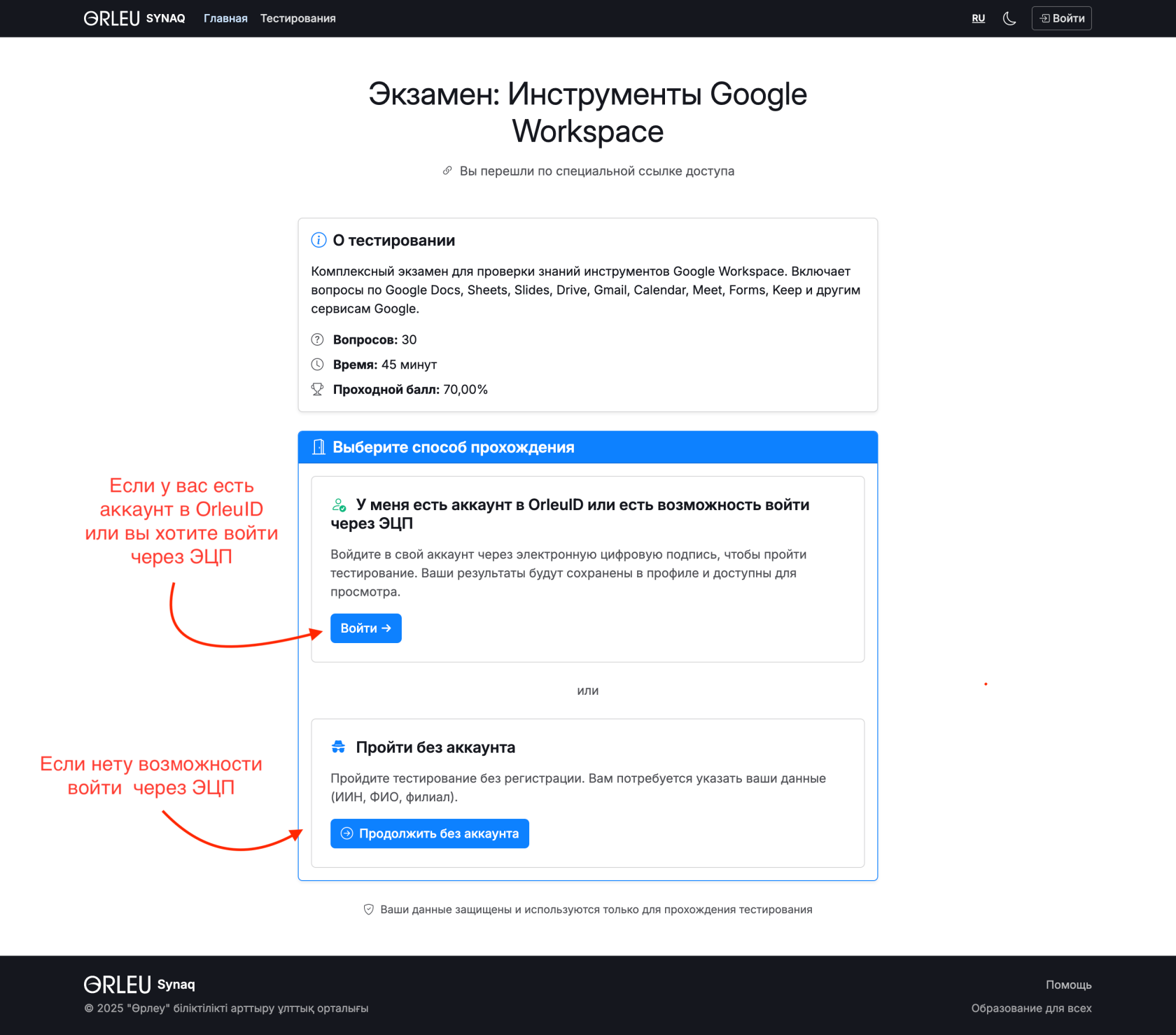Open the "Тестирования" menu item

(x=297, y=18)
